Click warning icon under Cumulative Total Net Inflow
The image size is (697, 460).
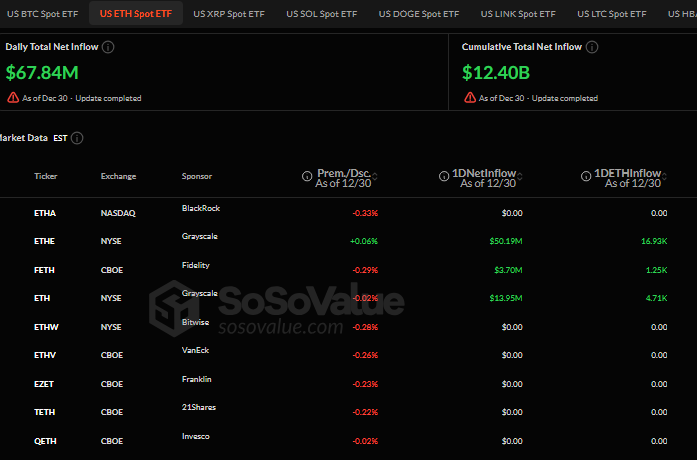(x=470, y=98)
